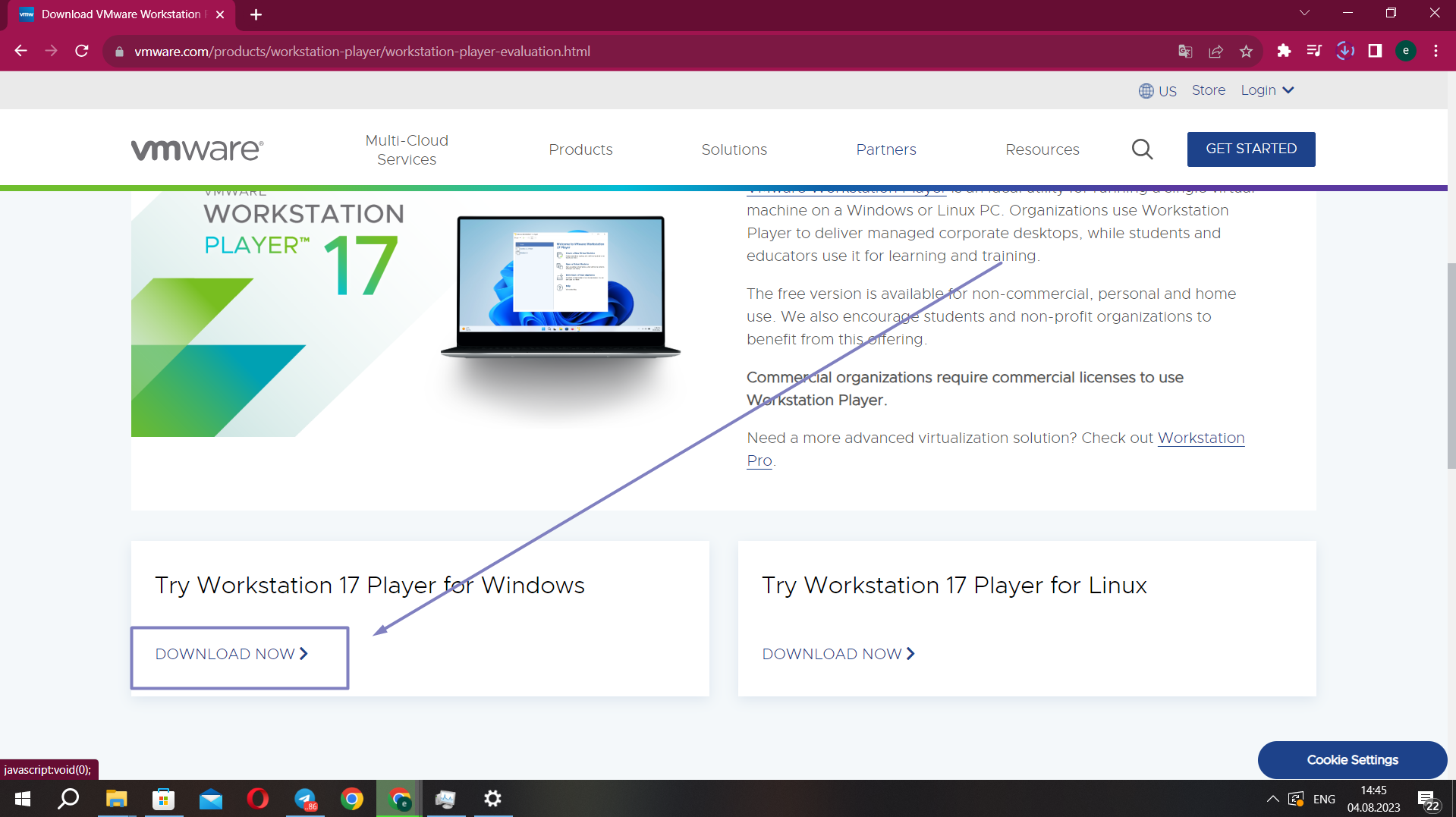Open the Chrome extensions puzzle icon

click(1284, 51)
